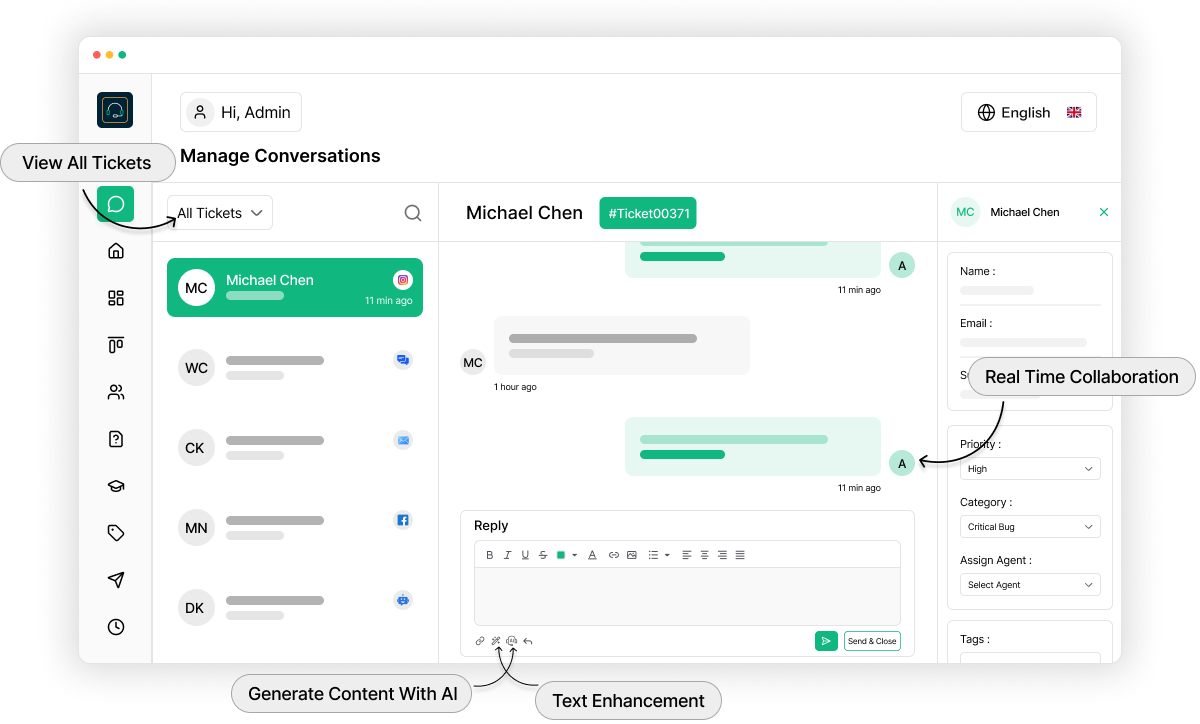Image resolution: width=1200 pixels, height=724 pixels.
Task: Open the Category dropdown showing Critical Bug
Action: 1030,527
